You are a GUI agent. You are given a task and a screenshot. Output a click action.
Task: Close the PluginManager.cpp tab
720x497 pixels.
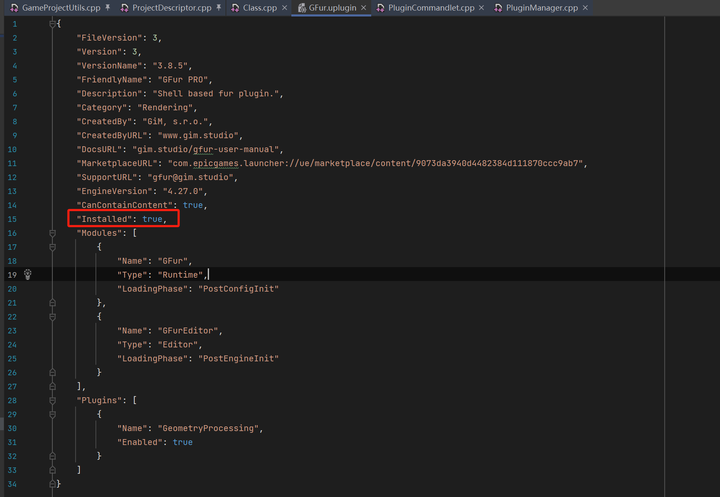click(x=585, y=8)
